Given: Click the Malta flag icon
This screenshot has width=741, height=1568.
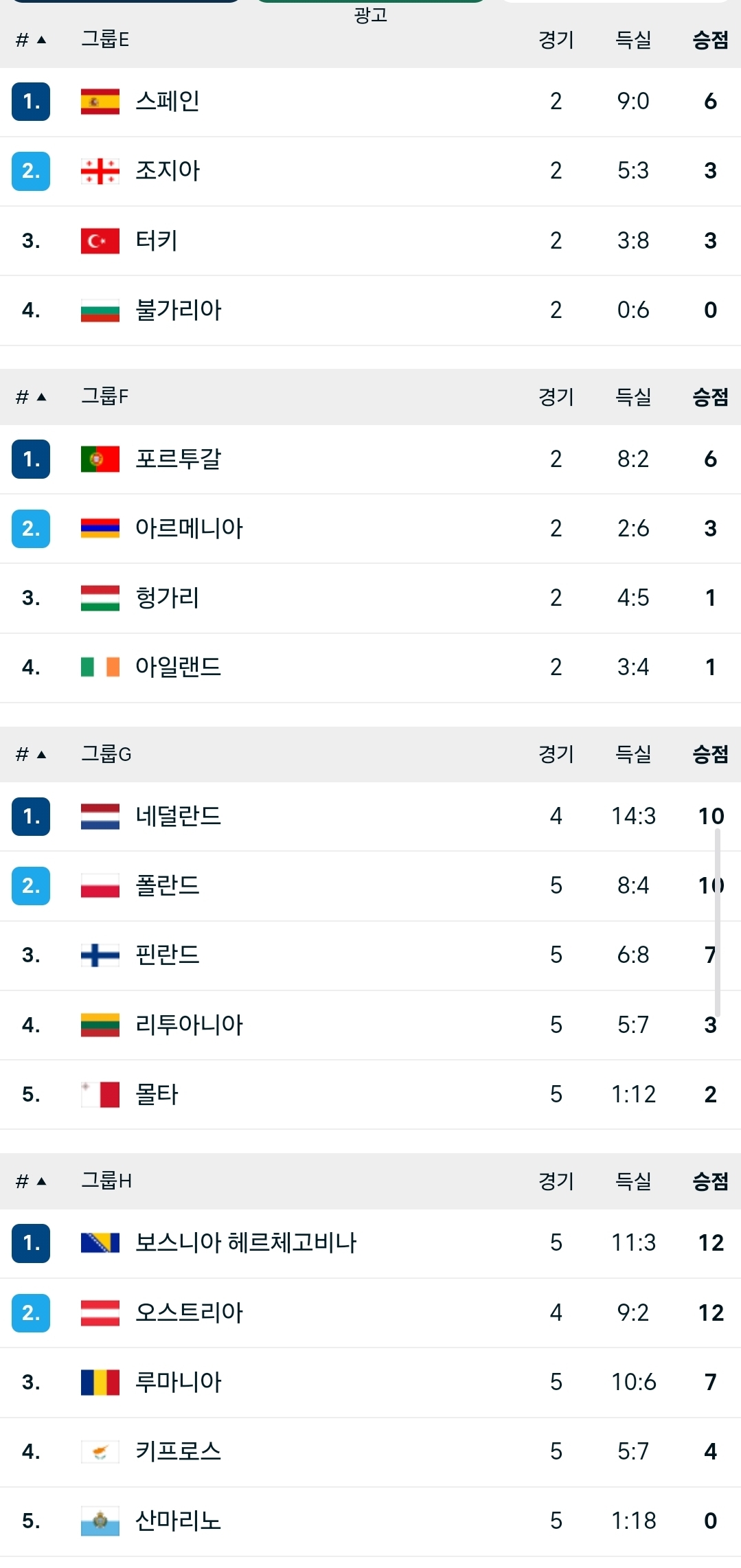Looking at the screenshot, I should [x=100, y=1094].
